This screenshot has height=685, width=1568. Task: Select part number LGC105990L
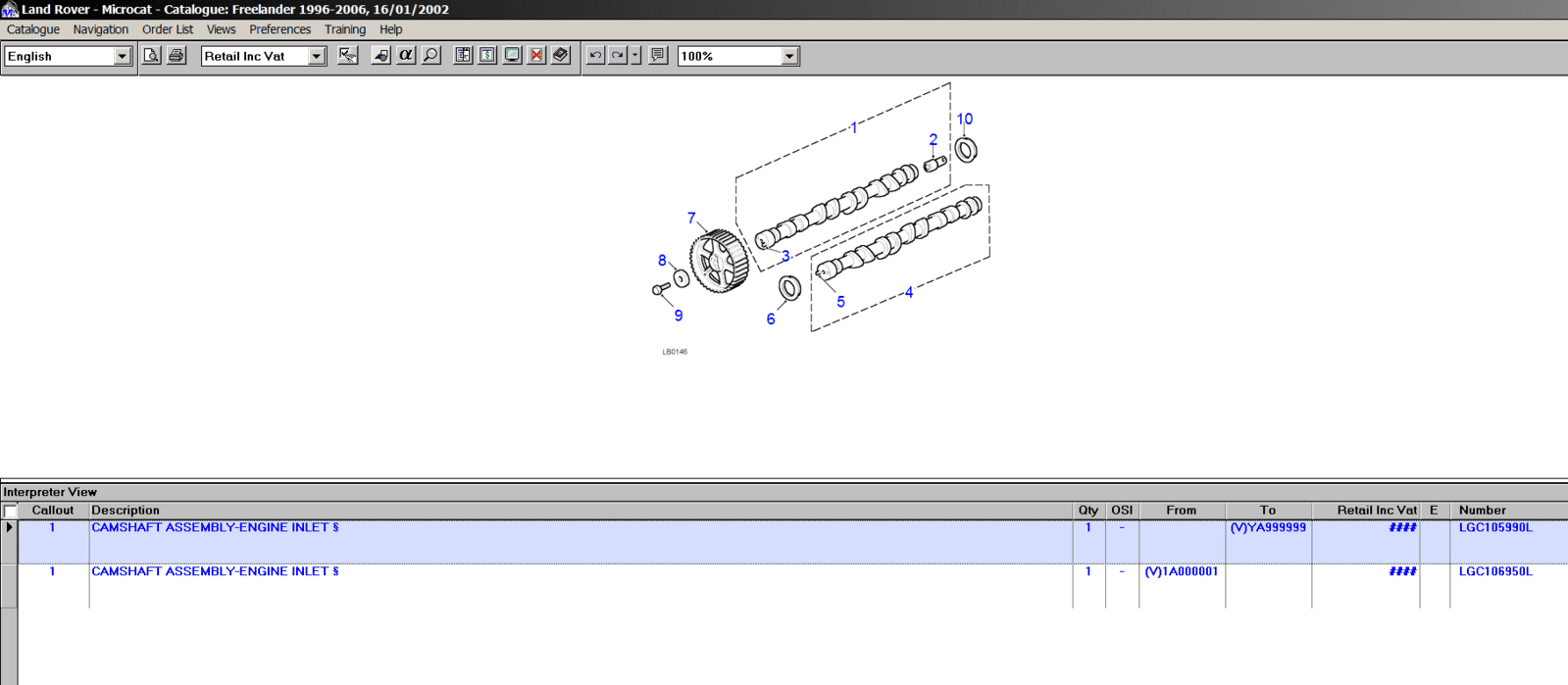pyautogui.click(x=1495, y=527)
